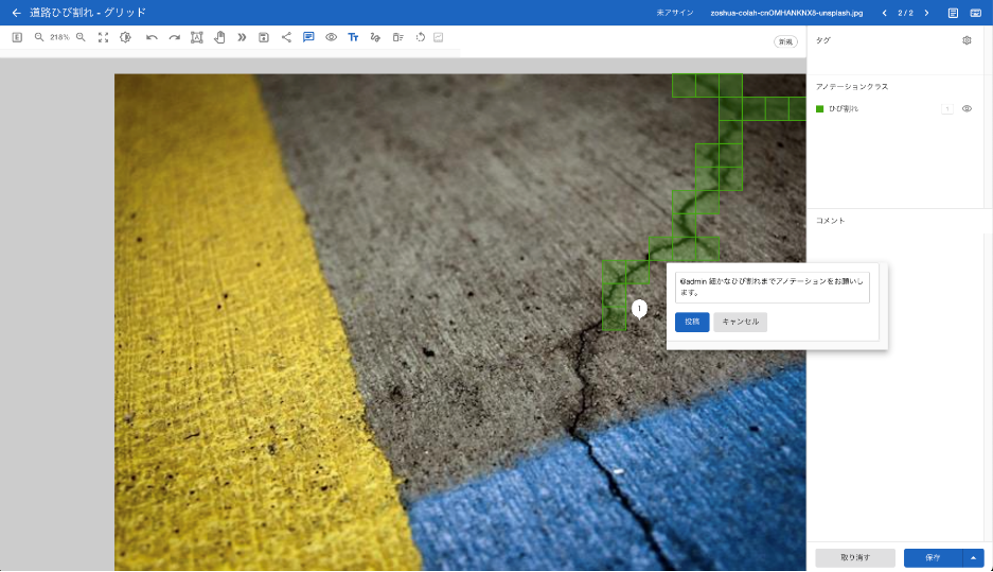Go back using the top-left arrow
This screenshot has height=572, width=993.
click(16, 13)
